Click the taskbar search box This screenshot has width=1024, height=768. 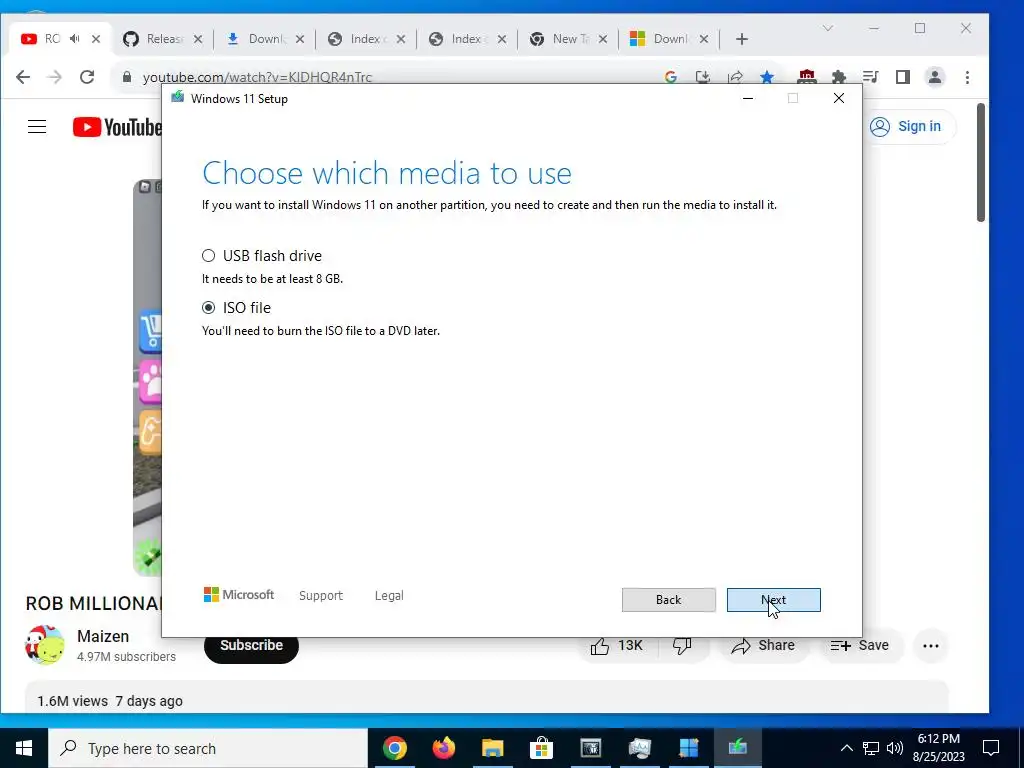[208, 748]
